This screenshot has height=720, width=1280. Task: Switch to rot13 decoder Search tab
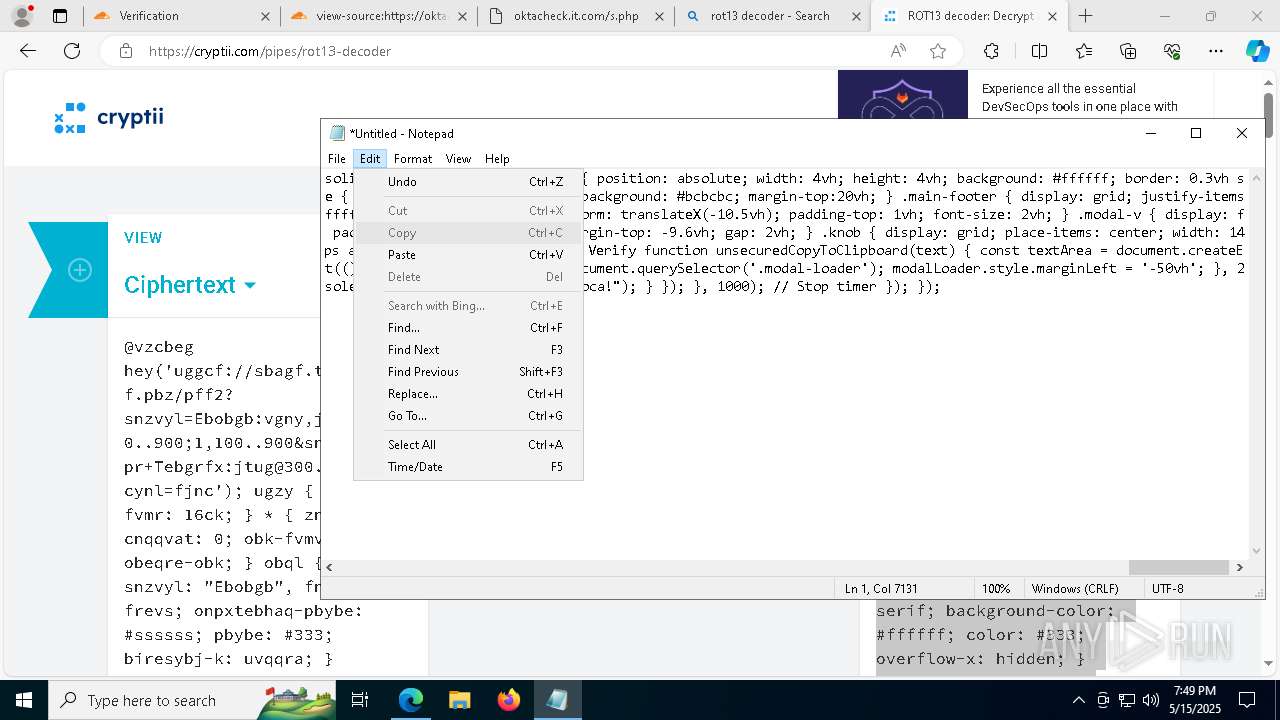click(771, 16)
